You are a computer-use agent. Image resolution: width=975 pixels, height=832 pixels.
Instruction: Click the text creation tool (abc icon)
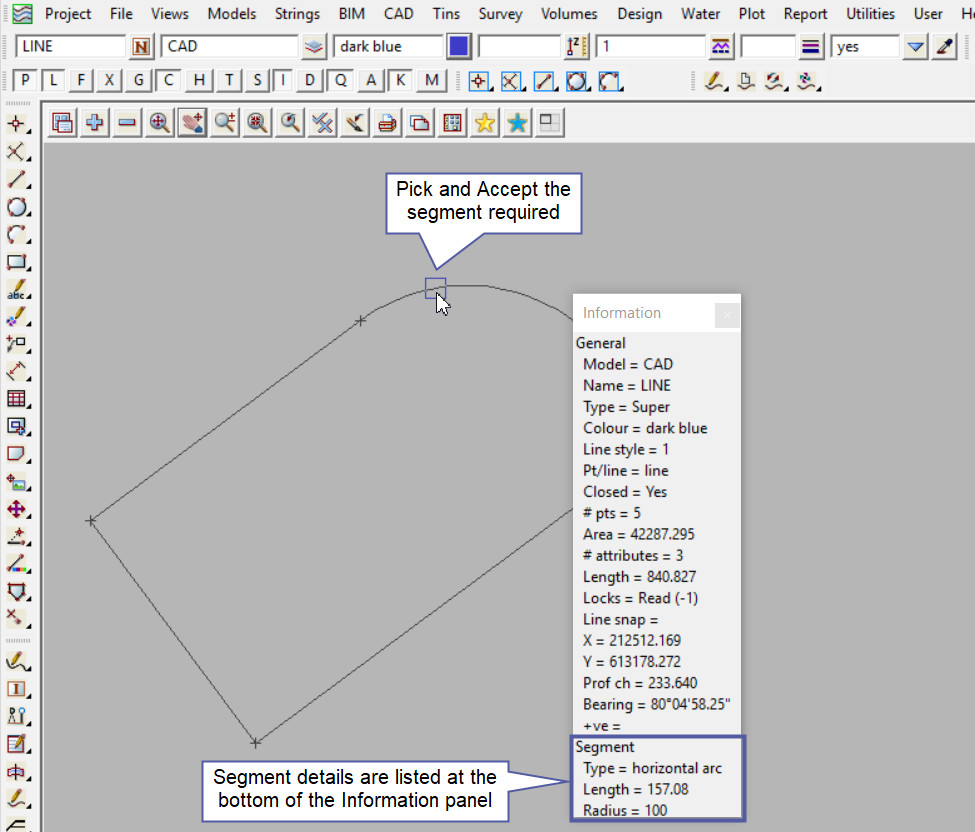point(16,291)
